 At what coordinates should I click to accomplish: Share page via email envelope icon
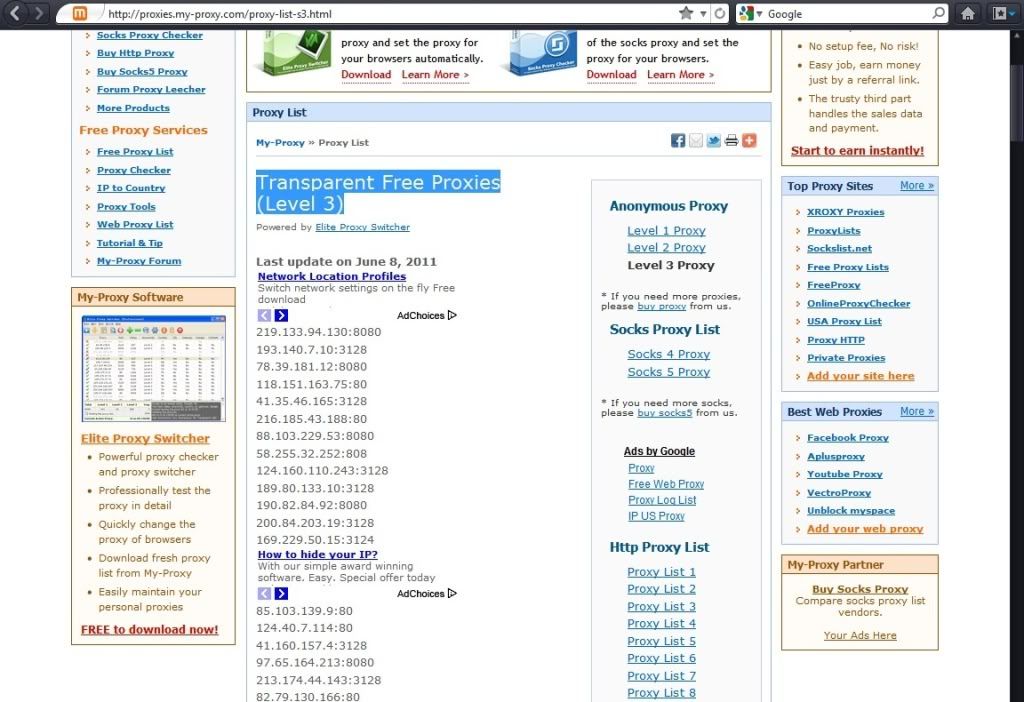pos(696,140)
